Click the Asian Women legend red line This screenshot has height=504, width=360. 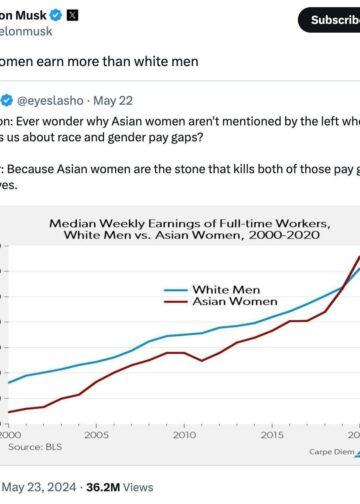click(176, 302)
